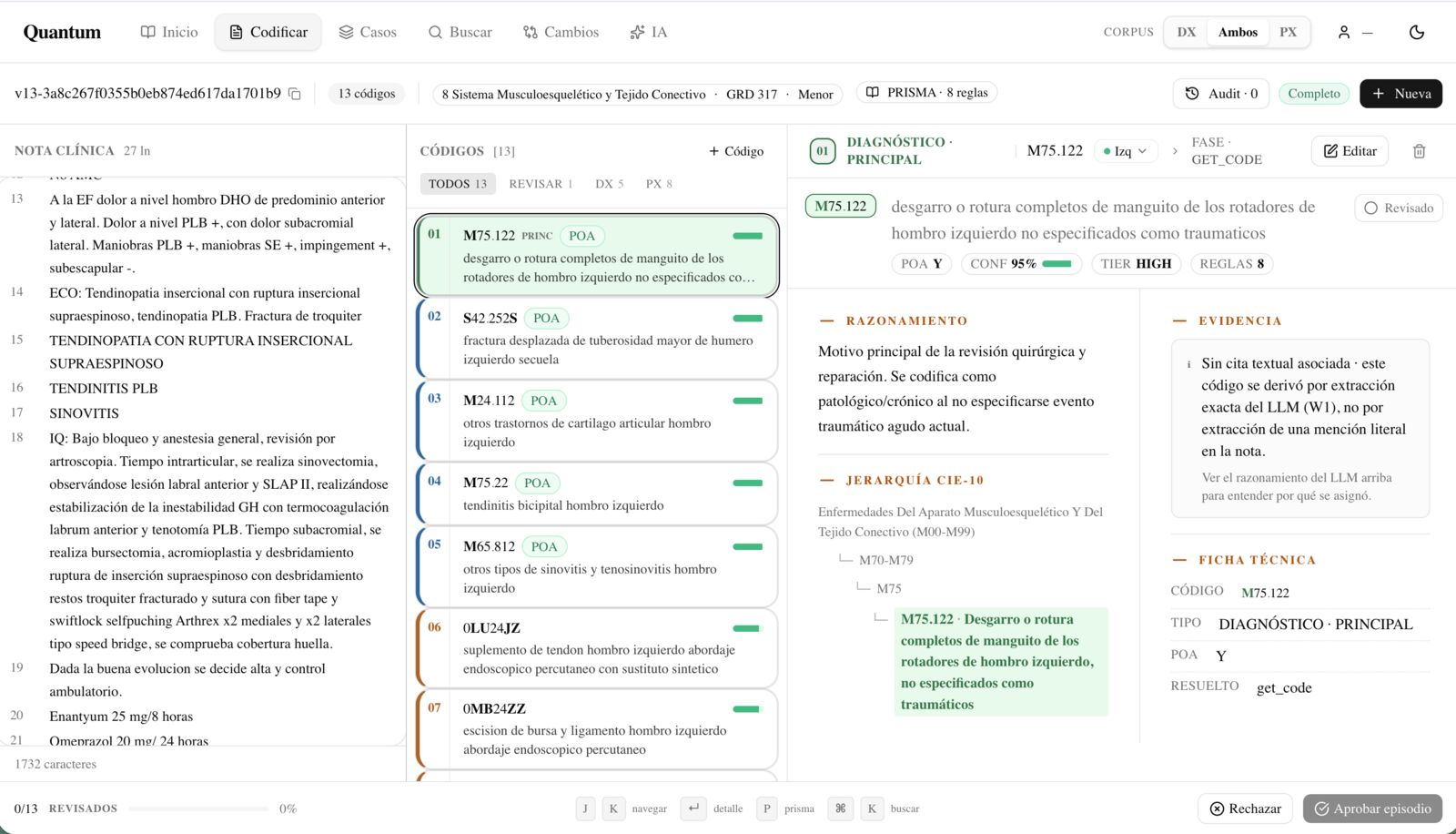Open the Codificar section icon

(x=236, y=31)
